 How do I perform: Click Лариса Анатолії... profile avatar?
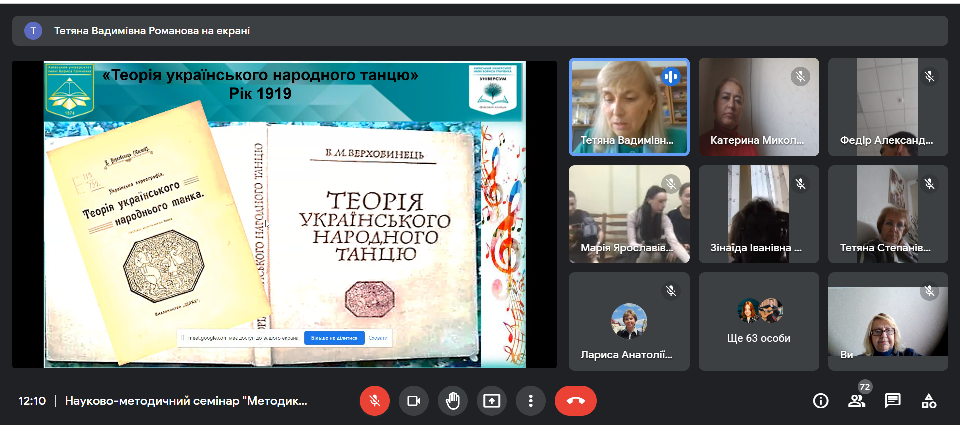click(629, 322)
